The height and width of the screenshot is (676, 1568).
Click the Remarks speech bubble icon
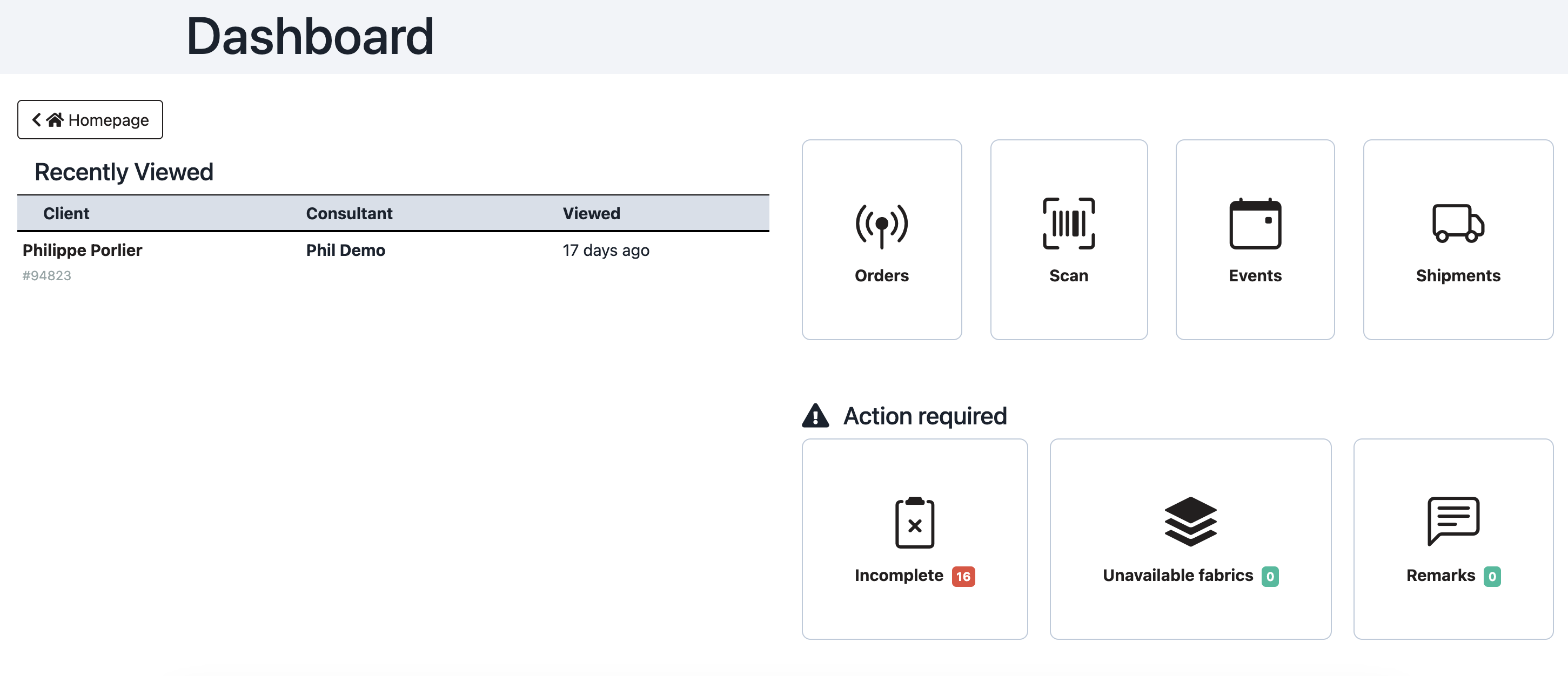[1453, 520]
